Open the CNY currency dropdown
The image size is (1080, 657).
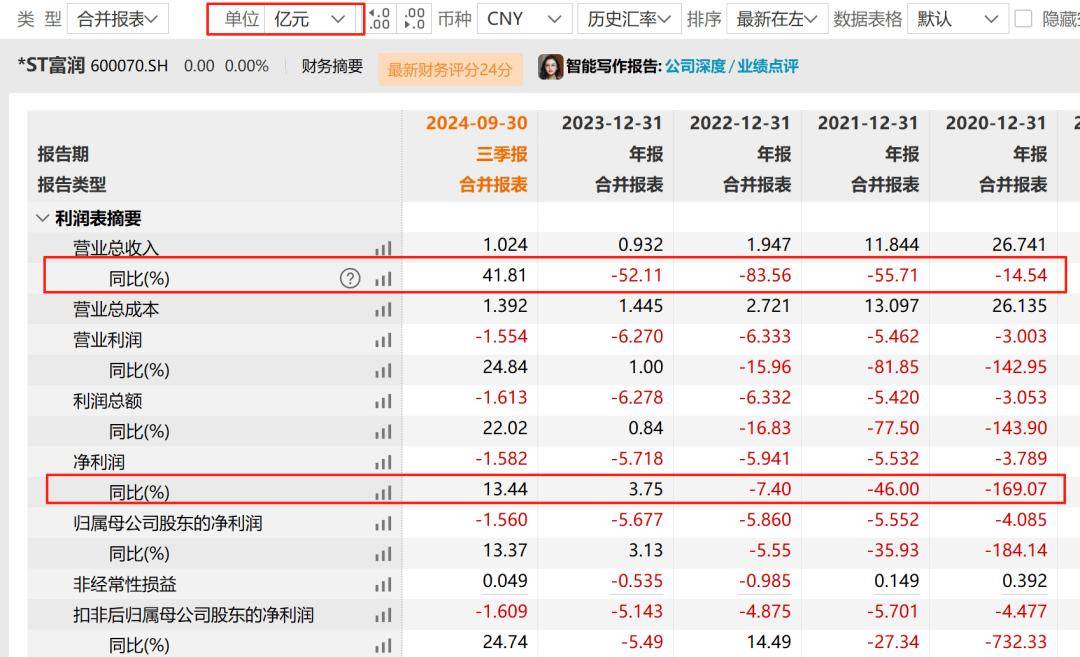[521, 18]
